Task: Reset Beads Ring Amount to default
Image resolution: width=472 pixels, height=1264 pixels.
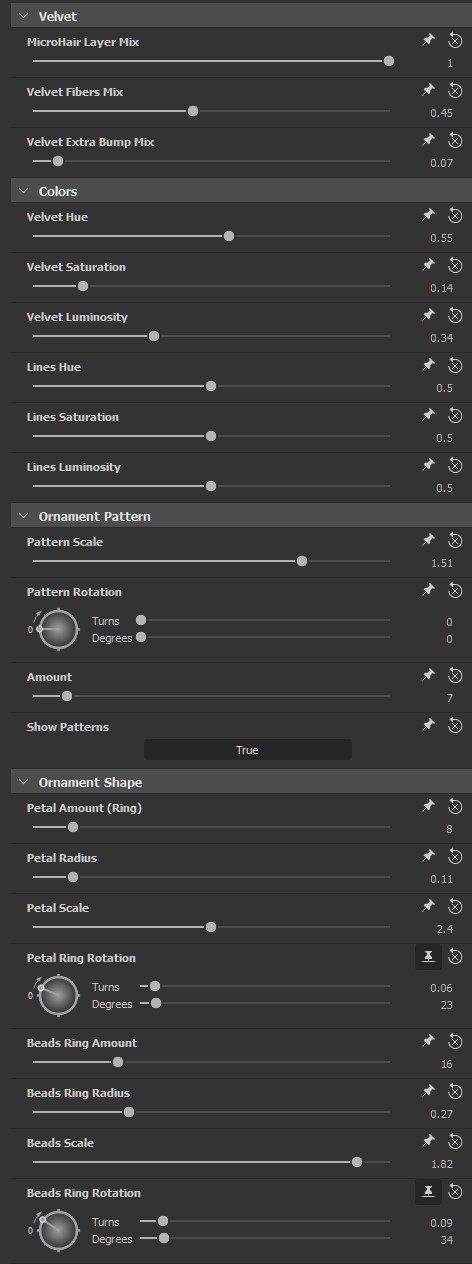Action: (455, 1041)
